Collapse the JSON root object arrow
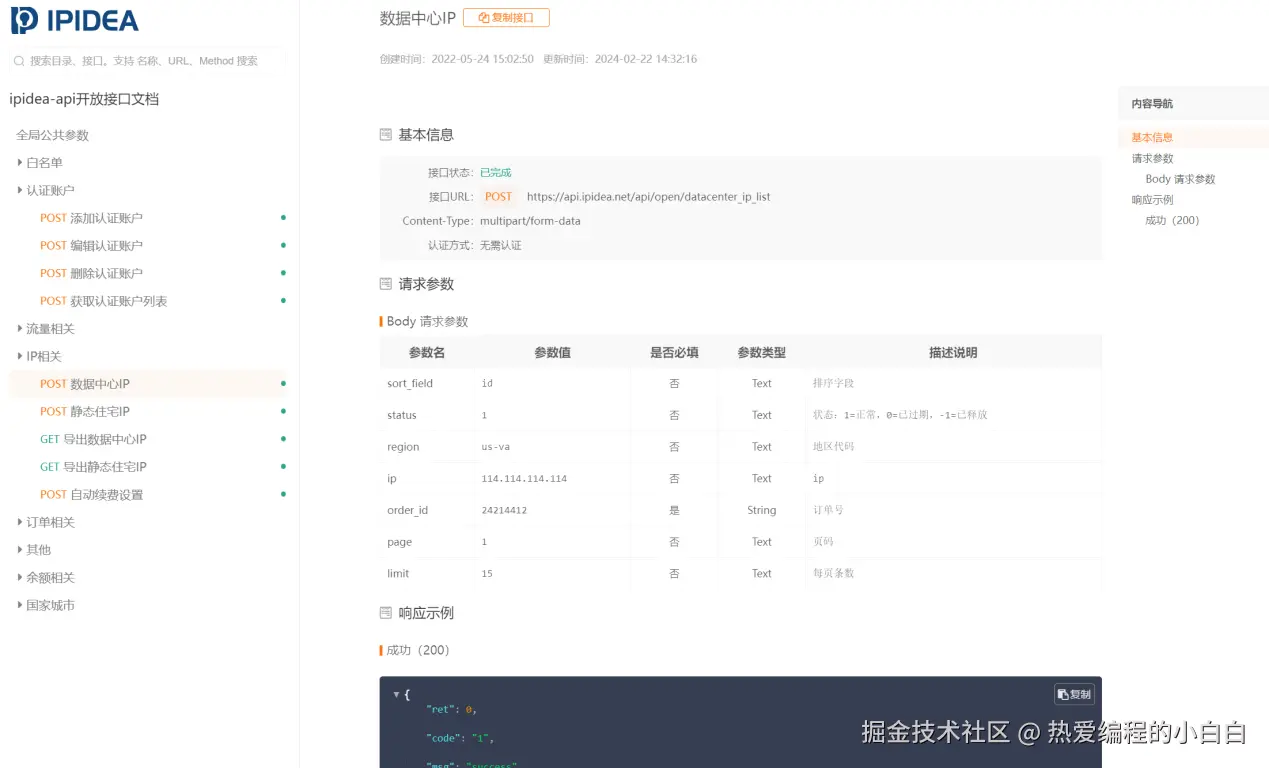 (x=396, y=694)
